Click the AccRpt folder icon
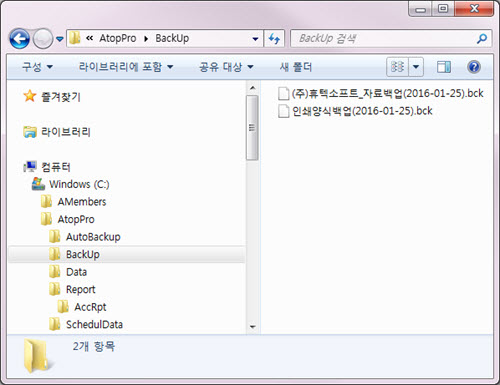The height and width of the screenshot is (385, 500). coord(63,307)
